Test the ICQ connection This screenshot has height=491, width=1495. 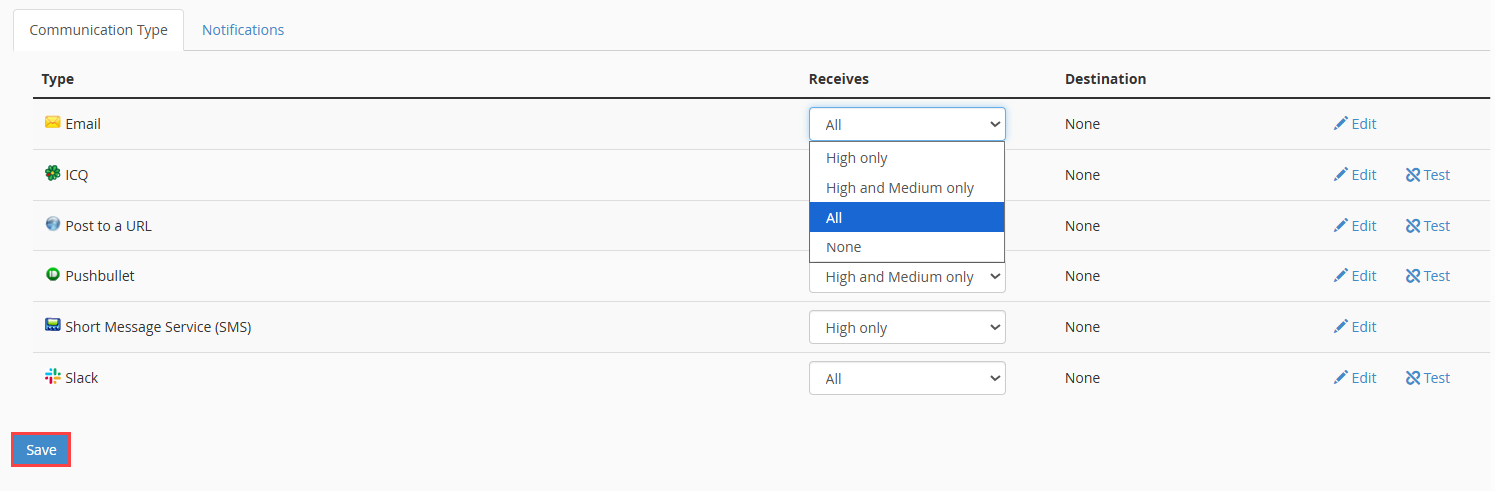(x=1428, y=175)
